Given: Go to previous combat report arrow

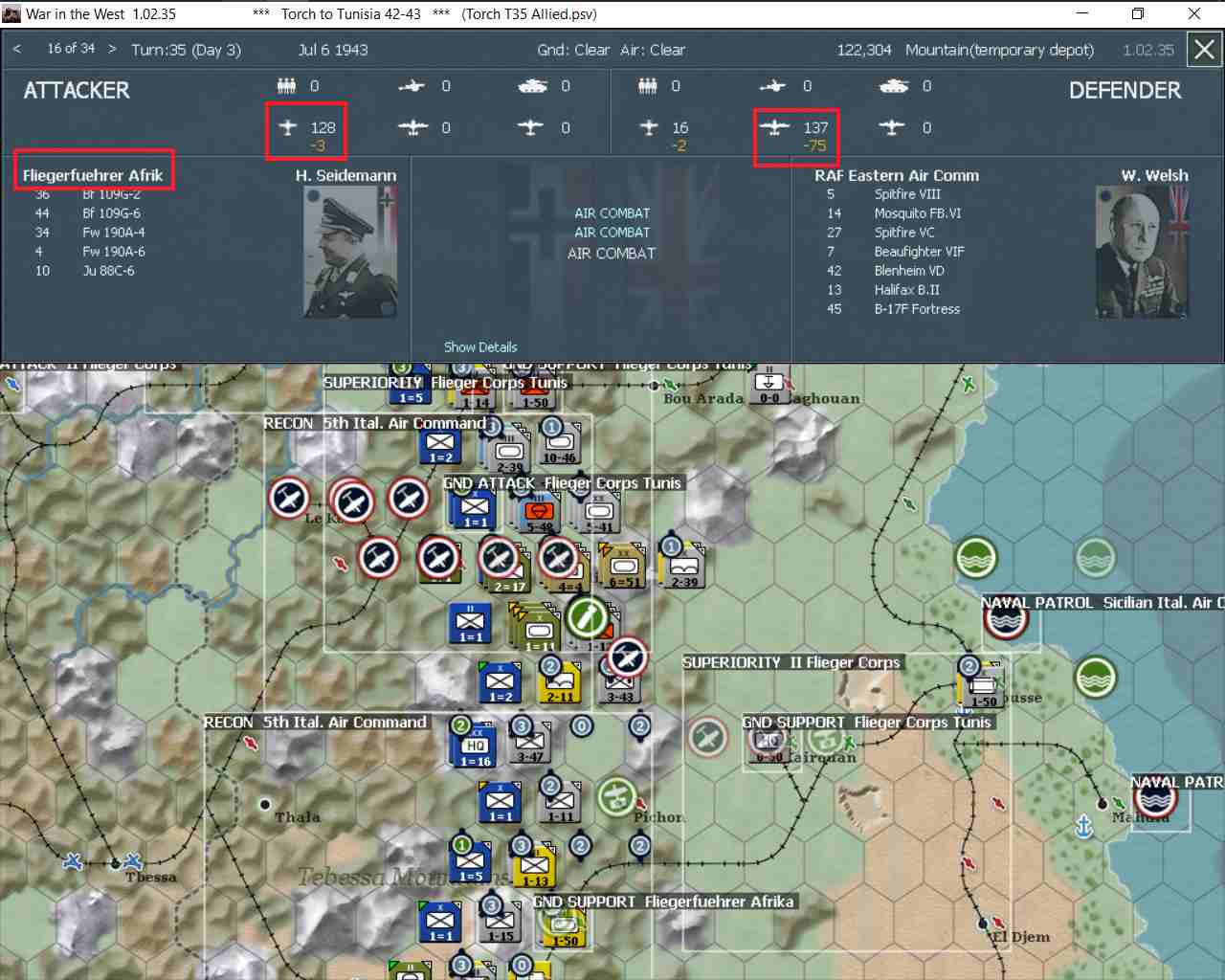Looking at the screenshot, I should point(16,49).
